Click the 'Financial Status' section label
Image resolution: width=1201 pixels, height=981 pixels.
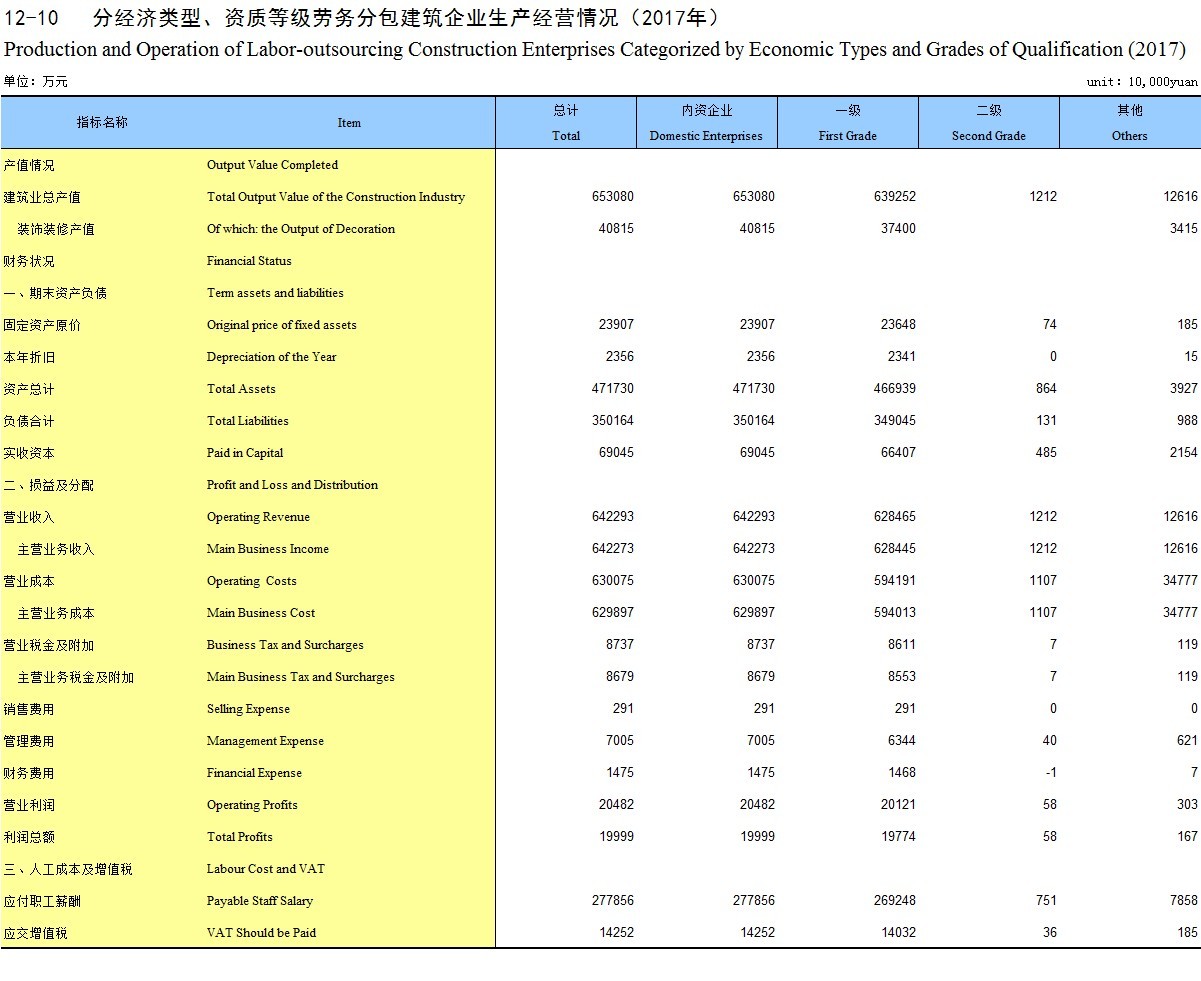(x=249, y=261)
